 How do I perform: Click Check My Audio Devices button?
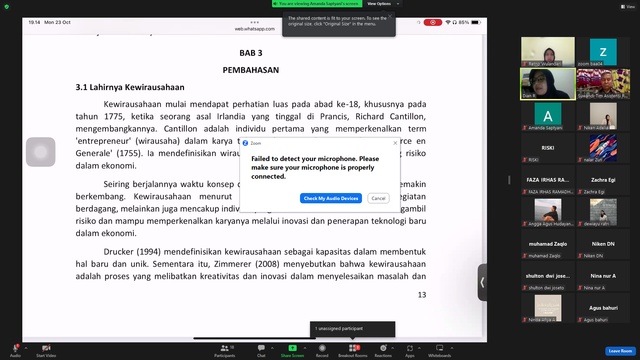(331, 198)
